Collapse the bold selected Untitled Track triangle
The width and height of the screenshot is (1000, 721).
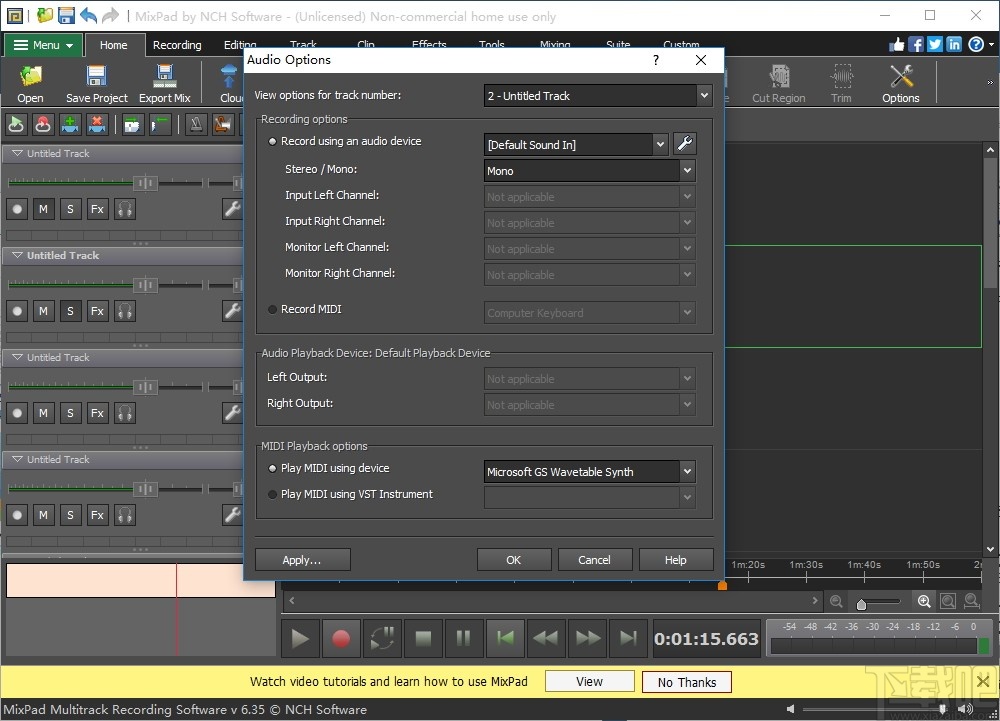17,255
